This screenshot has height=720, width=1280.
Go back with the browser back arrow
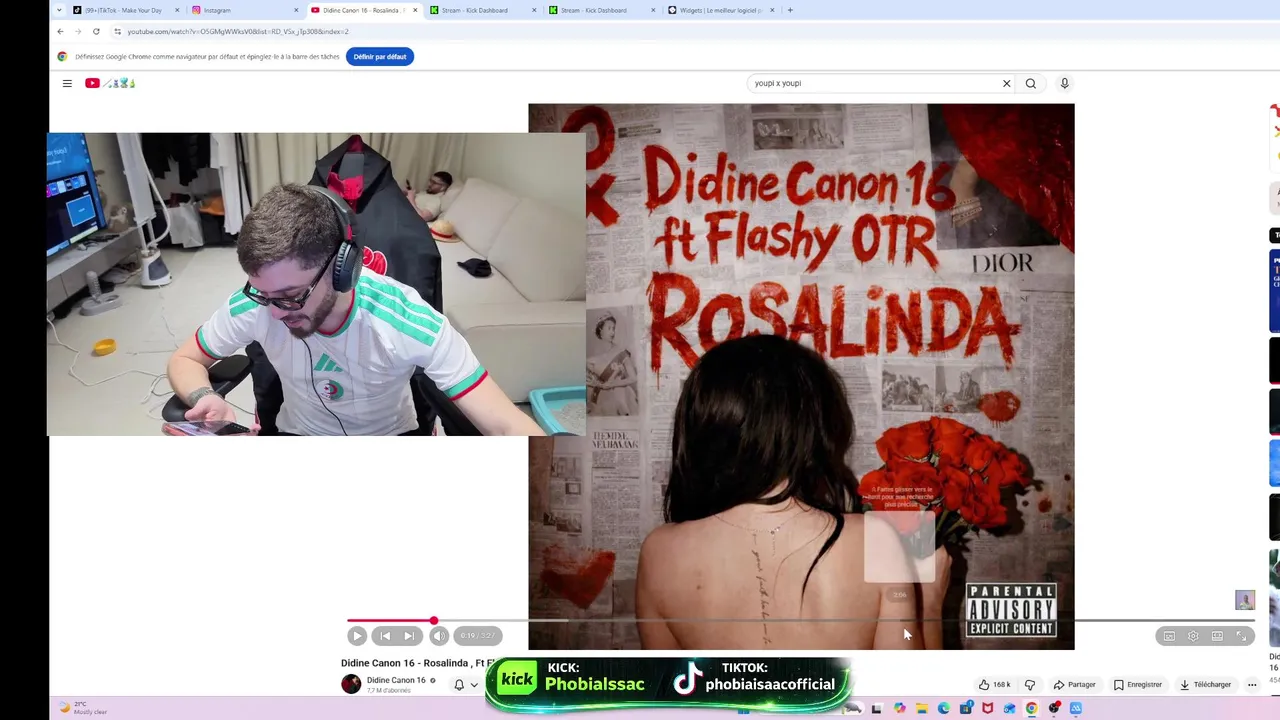tap(60, 31)
